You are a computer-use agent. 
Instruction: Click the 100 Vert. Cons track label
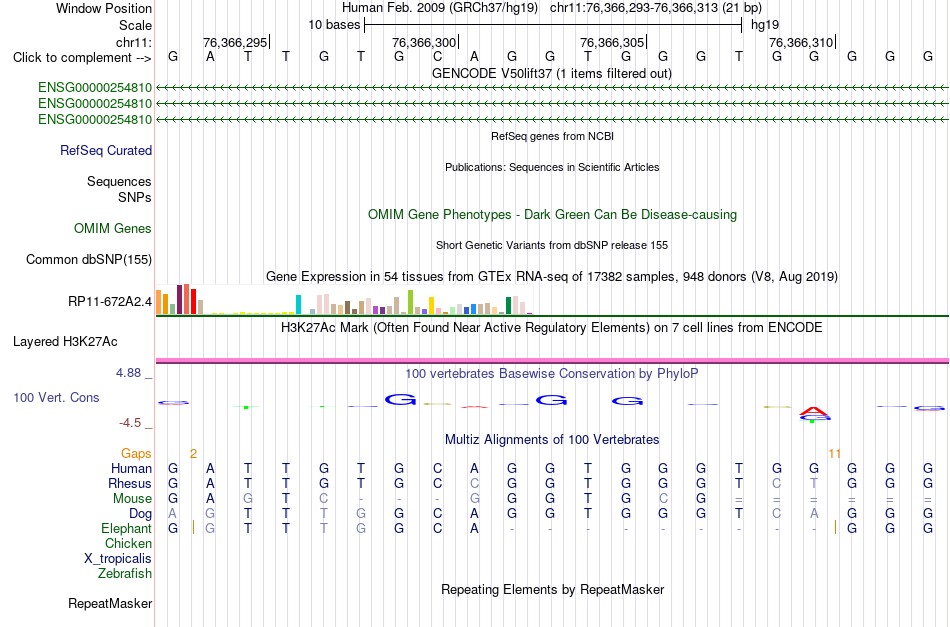point(56,397)
